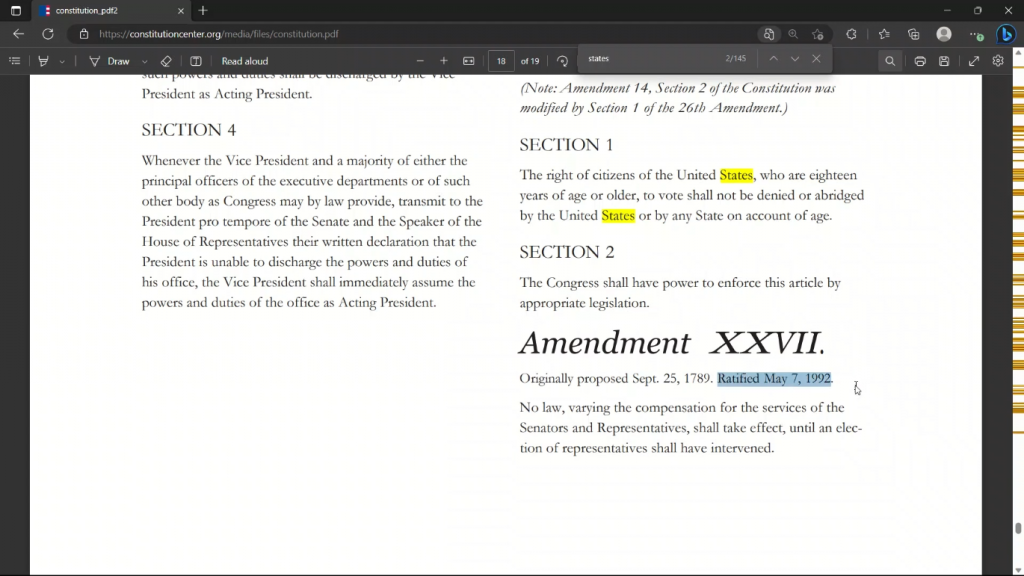This screenshot has height=576, width=1024.
Task: Go to next search result
Action: point(795,59)
